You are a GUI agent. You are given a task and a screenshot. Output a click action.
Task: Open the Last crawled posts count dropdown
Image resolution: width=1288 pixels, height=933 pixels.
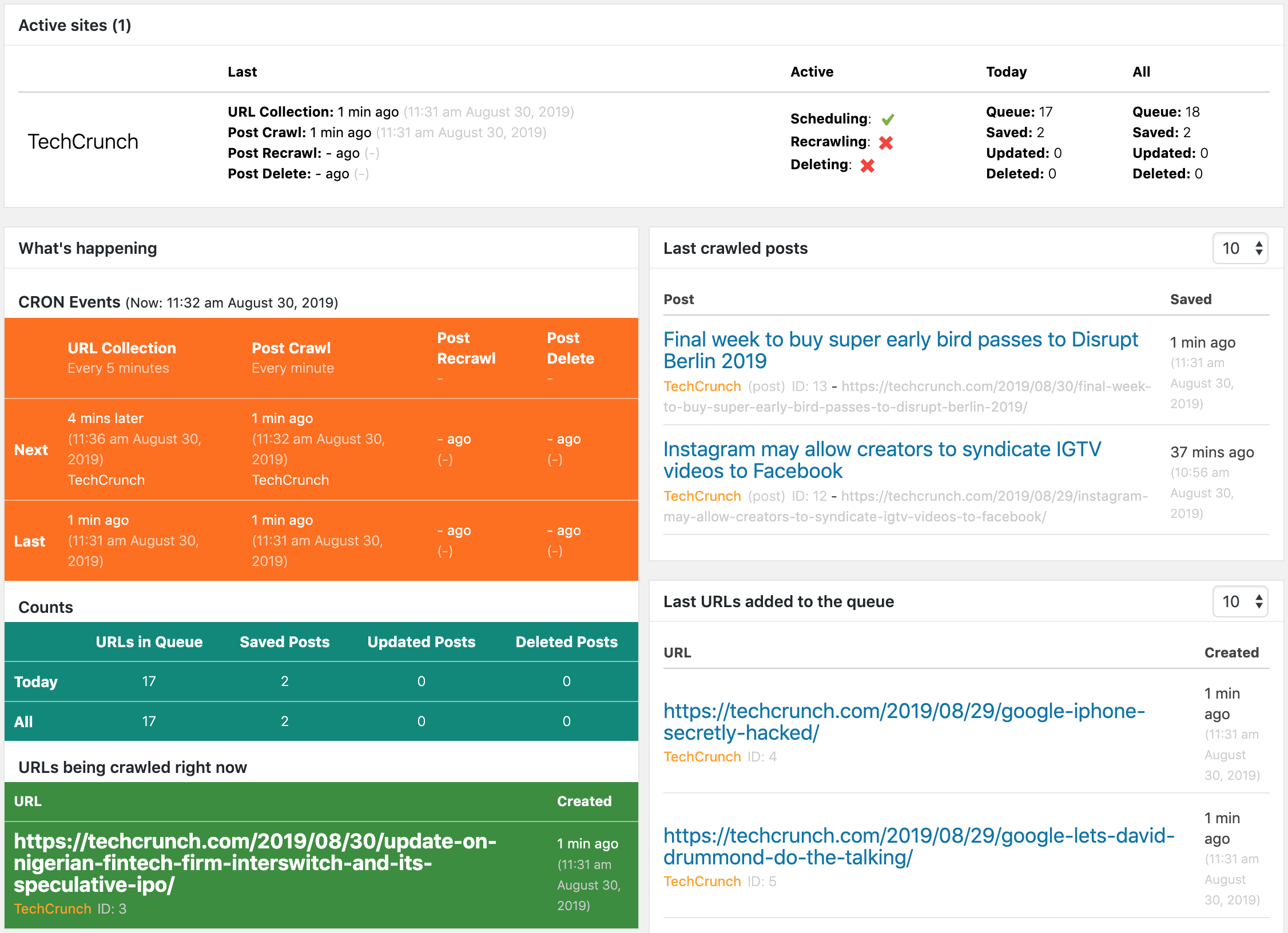pyautogui.click(x=1240, y=248)
